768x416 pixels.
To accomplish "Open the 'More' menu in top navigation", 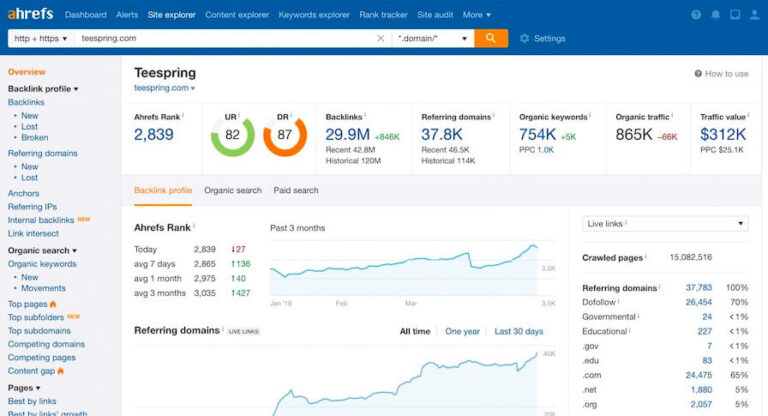I will click(476, 15).
